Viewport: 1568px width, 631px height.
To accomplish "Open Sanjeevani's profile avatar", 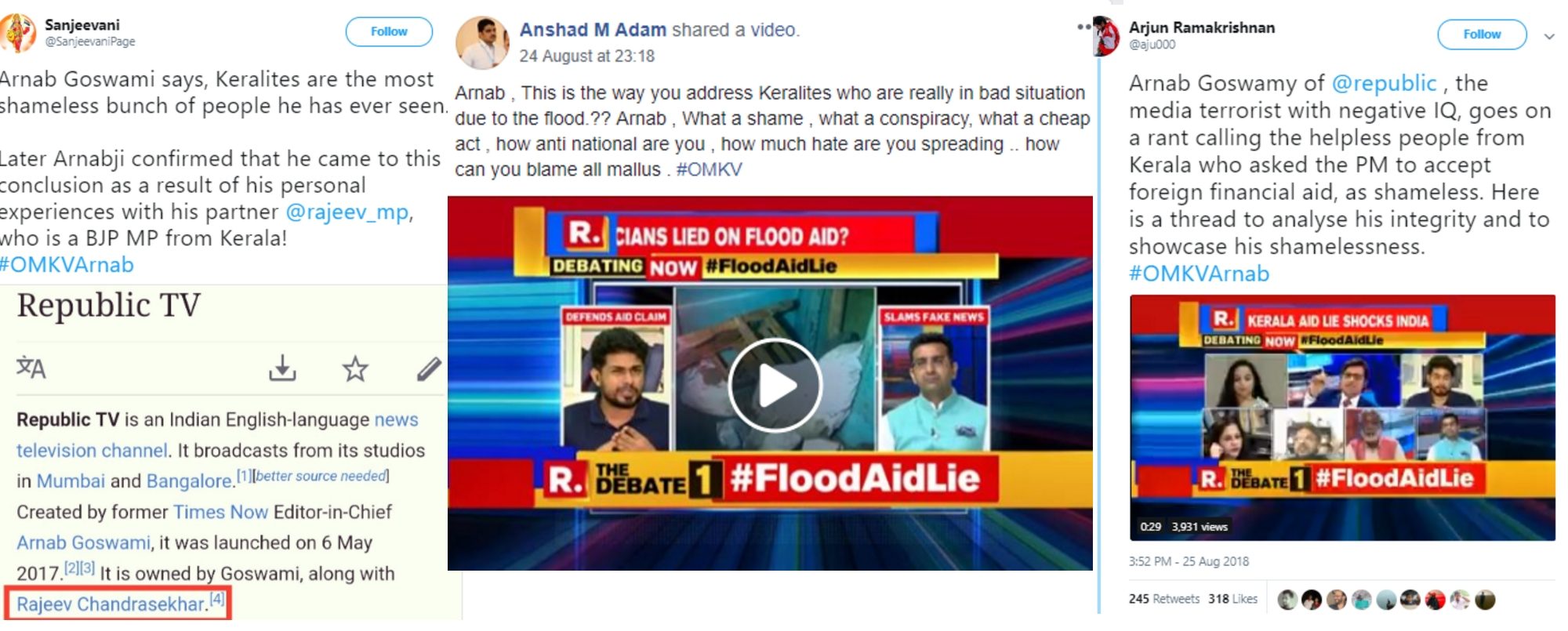I will pyautogui.click(x=17, y=33).
